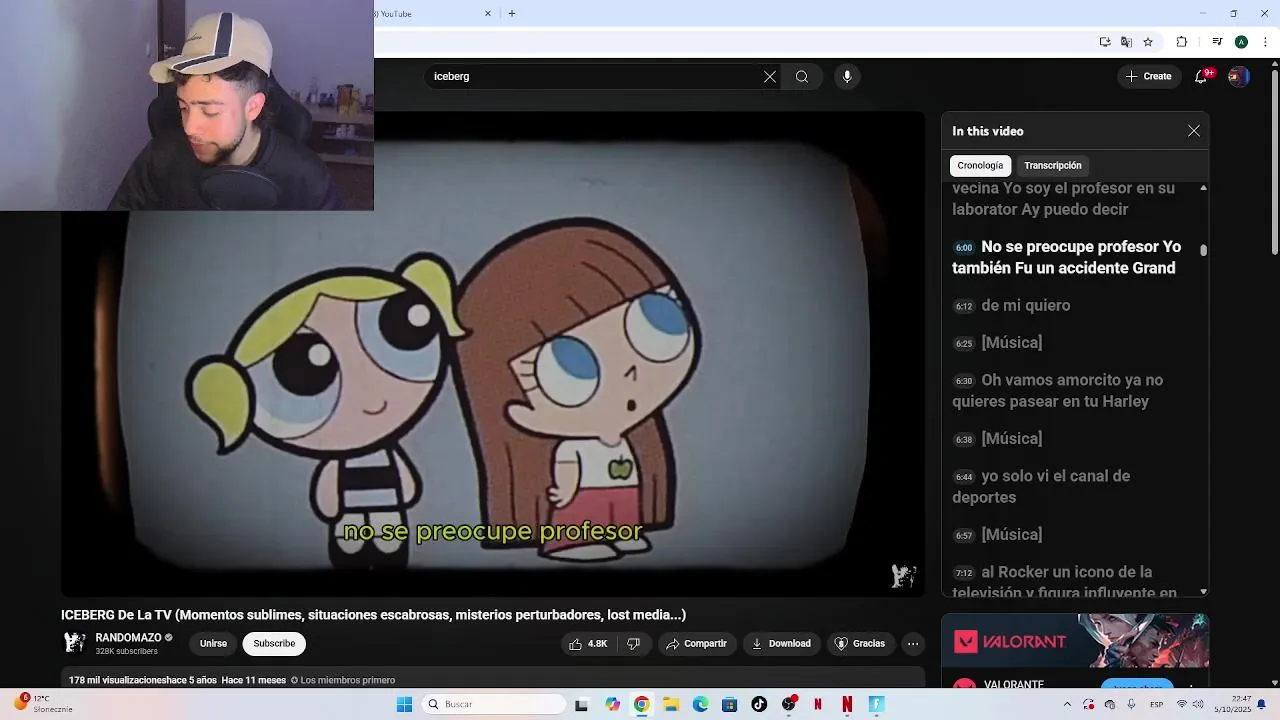Close the In this video panel
The width and height of the screenshot is (1280, 720).
tap(1194, 131)
